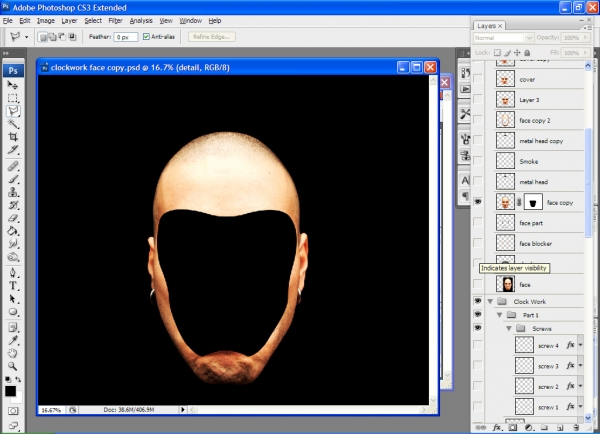Open the Analysis menu
This screenshot has width=600, height=434.
(141, 21)
